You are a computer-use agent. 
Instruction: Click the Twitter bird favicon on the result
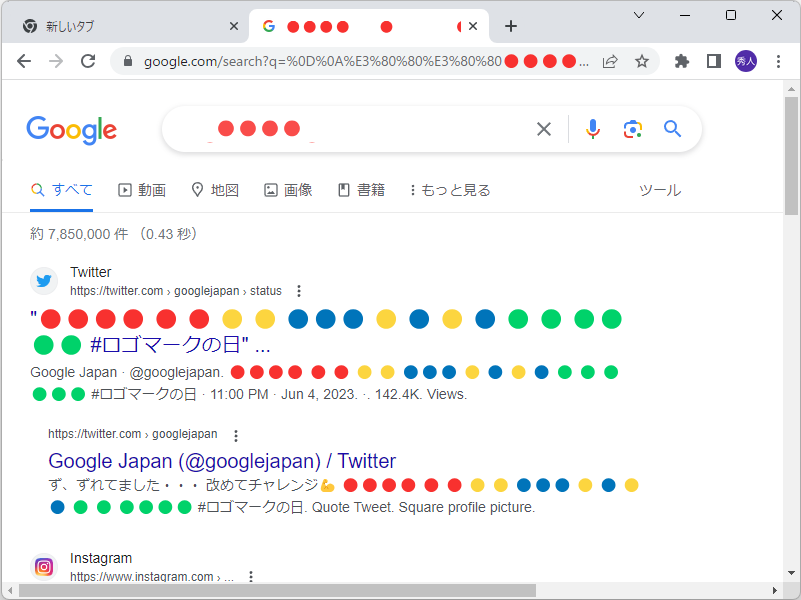point(43,280)
